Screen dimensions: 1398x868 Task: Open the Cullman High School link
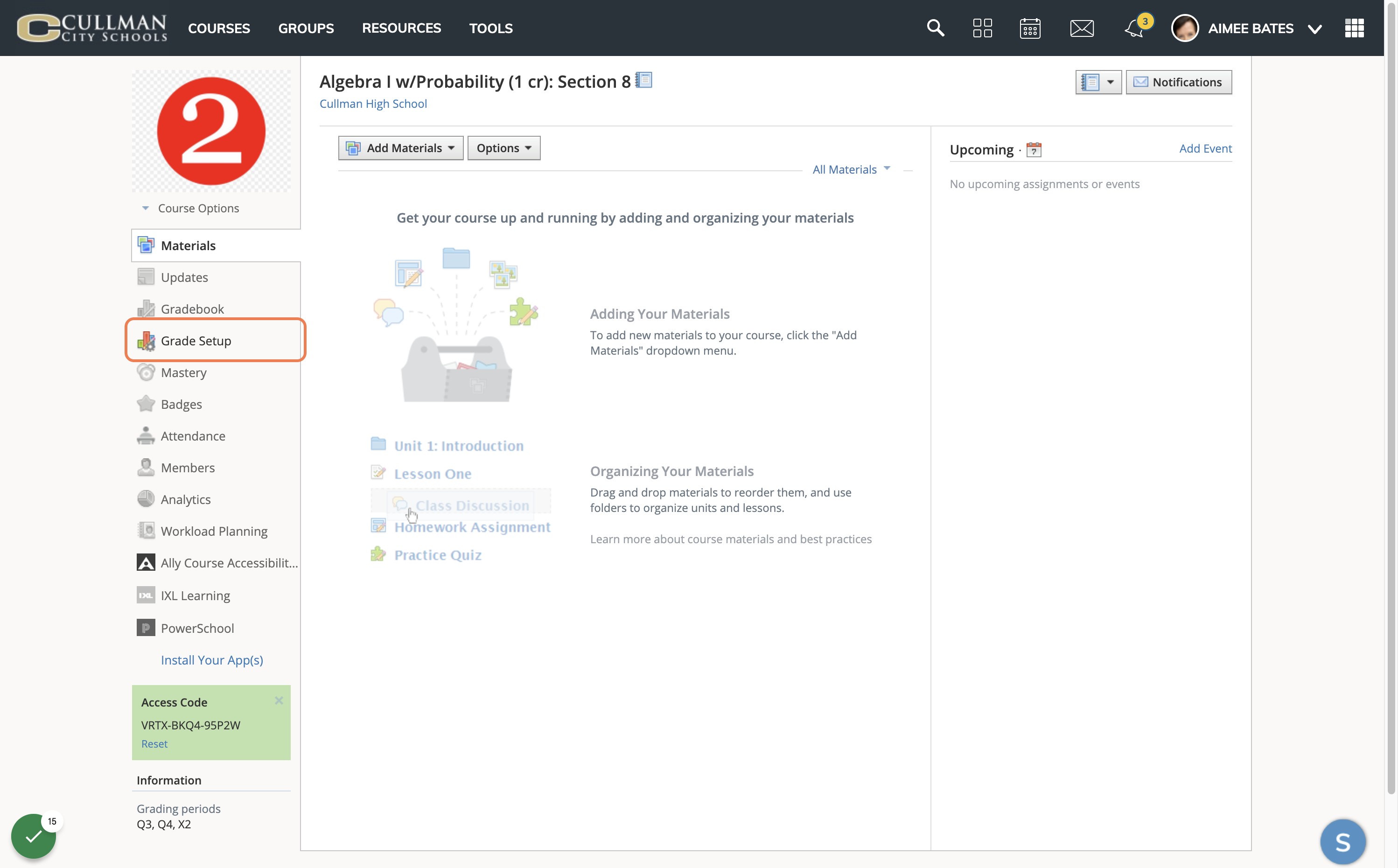[373, 103]
